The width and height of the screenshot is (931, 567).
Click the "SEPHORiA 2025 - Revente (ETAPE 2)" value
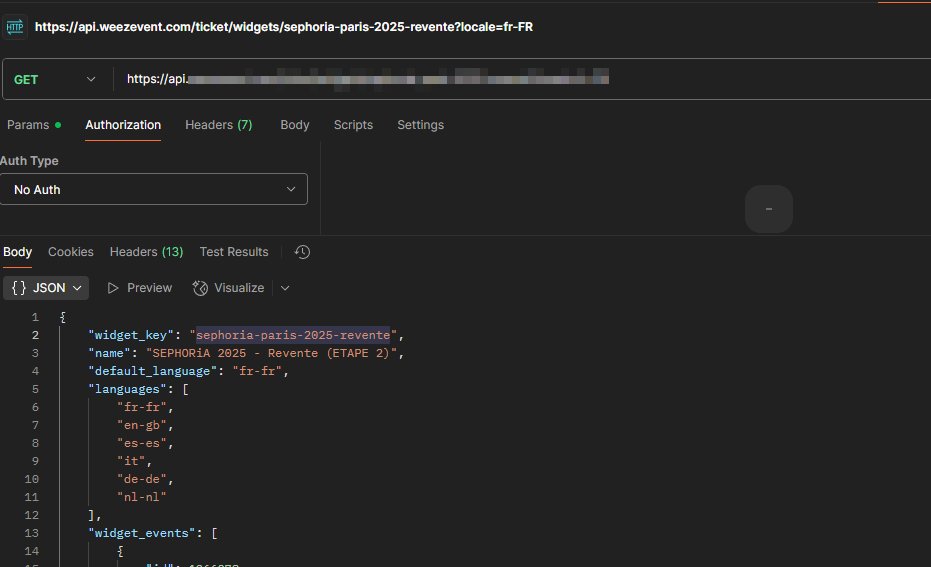271,353
